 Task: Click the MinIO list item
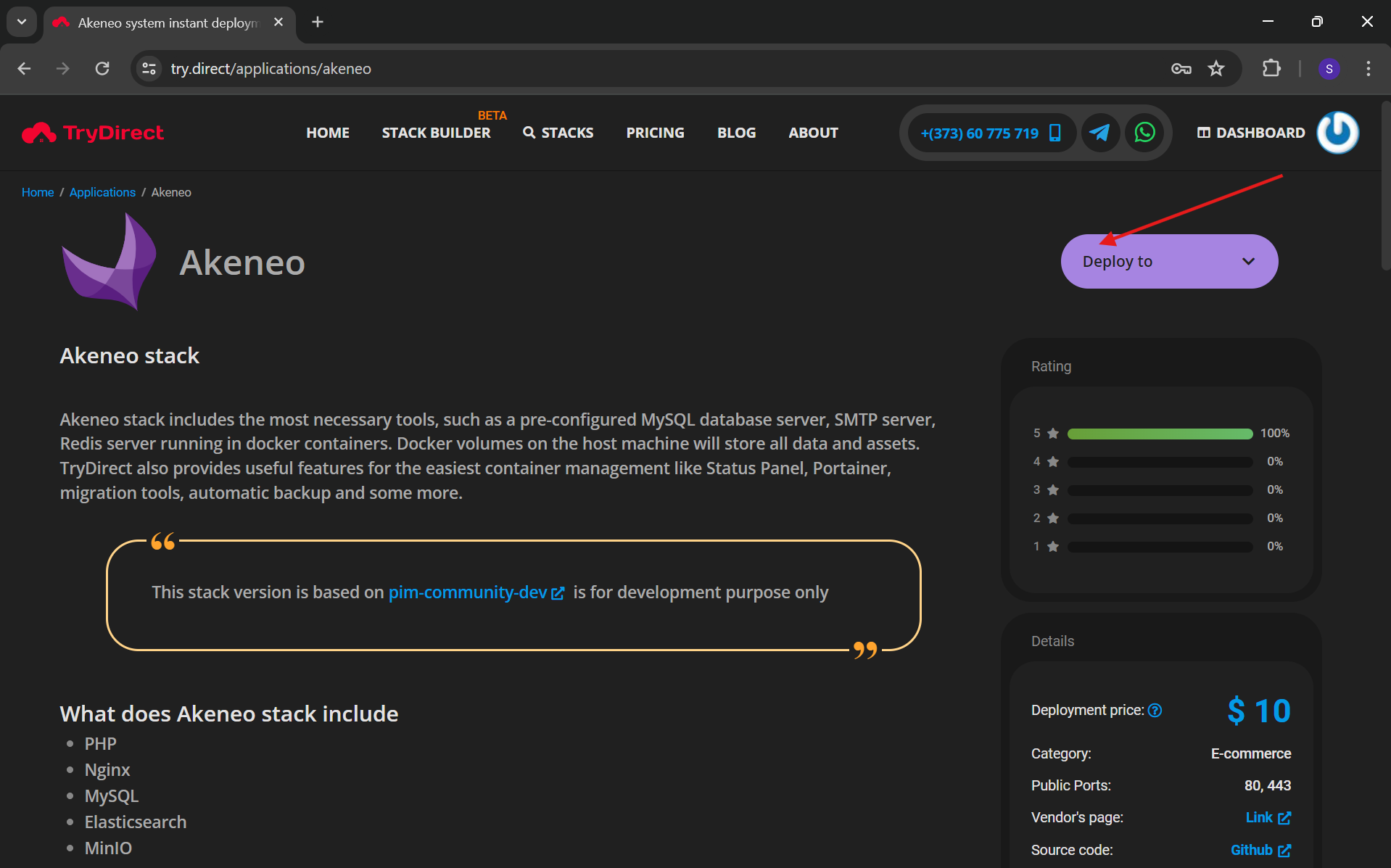pyautogui.click(x=108, y=848)
